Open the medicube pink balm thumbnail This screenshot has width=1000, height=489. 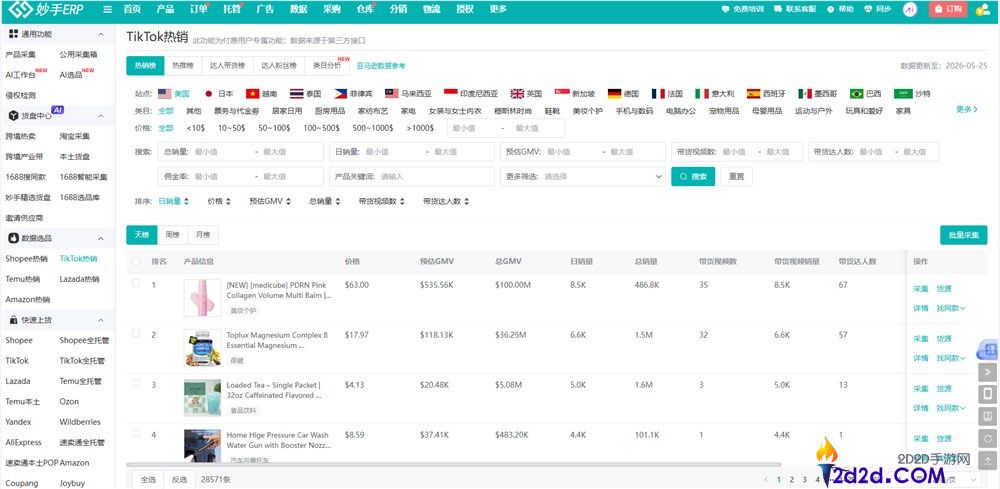click(202, 298)
